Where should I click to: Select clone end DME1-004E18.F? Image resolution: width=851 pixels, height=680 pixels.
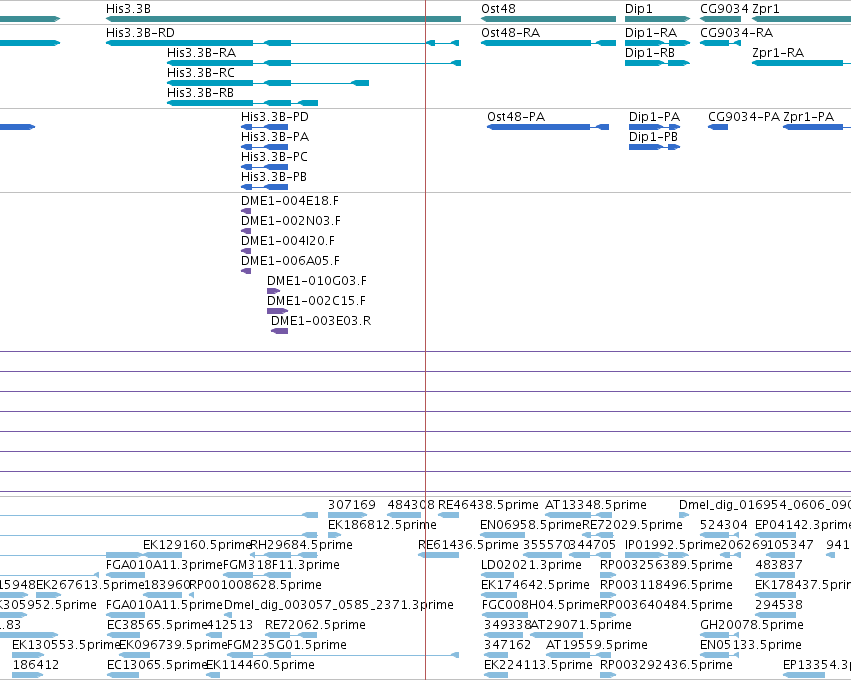pyautogui.click(x=246, y=211)
